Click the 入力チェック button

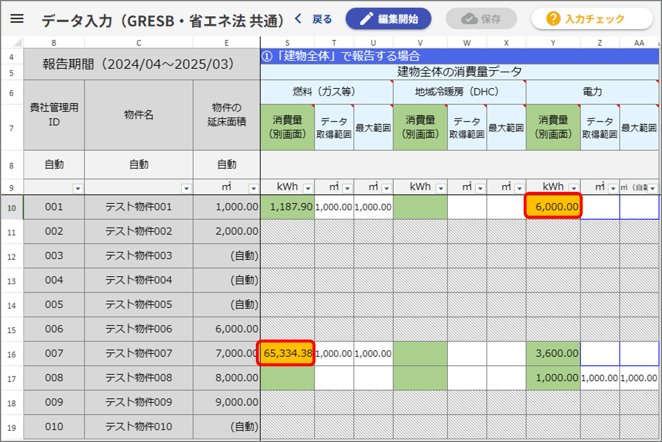[592, 19]
